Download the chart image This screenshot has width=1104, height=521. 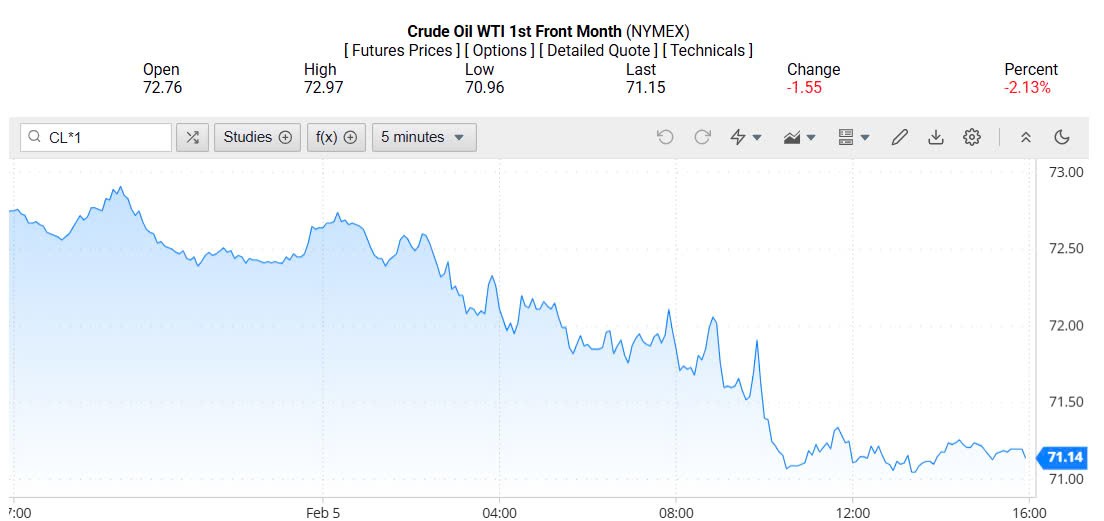tap(936, 137)
